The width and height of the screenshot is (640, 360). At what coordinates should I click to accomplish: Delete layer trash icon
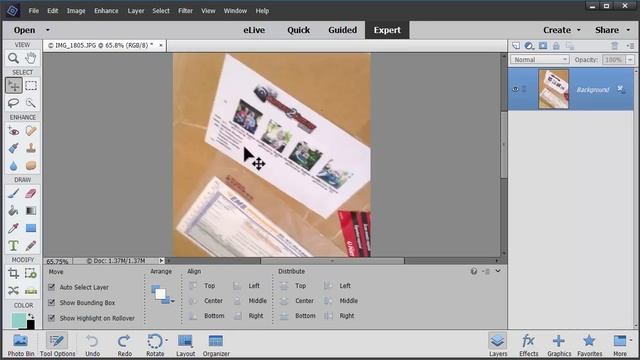[x=614, y=46]
